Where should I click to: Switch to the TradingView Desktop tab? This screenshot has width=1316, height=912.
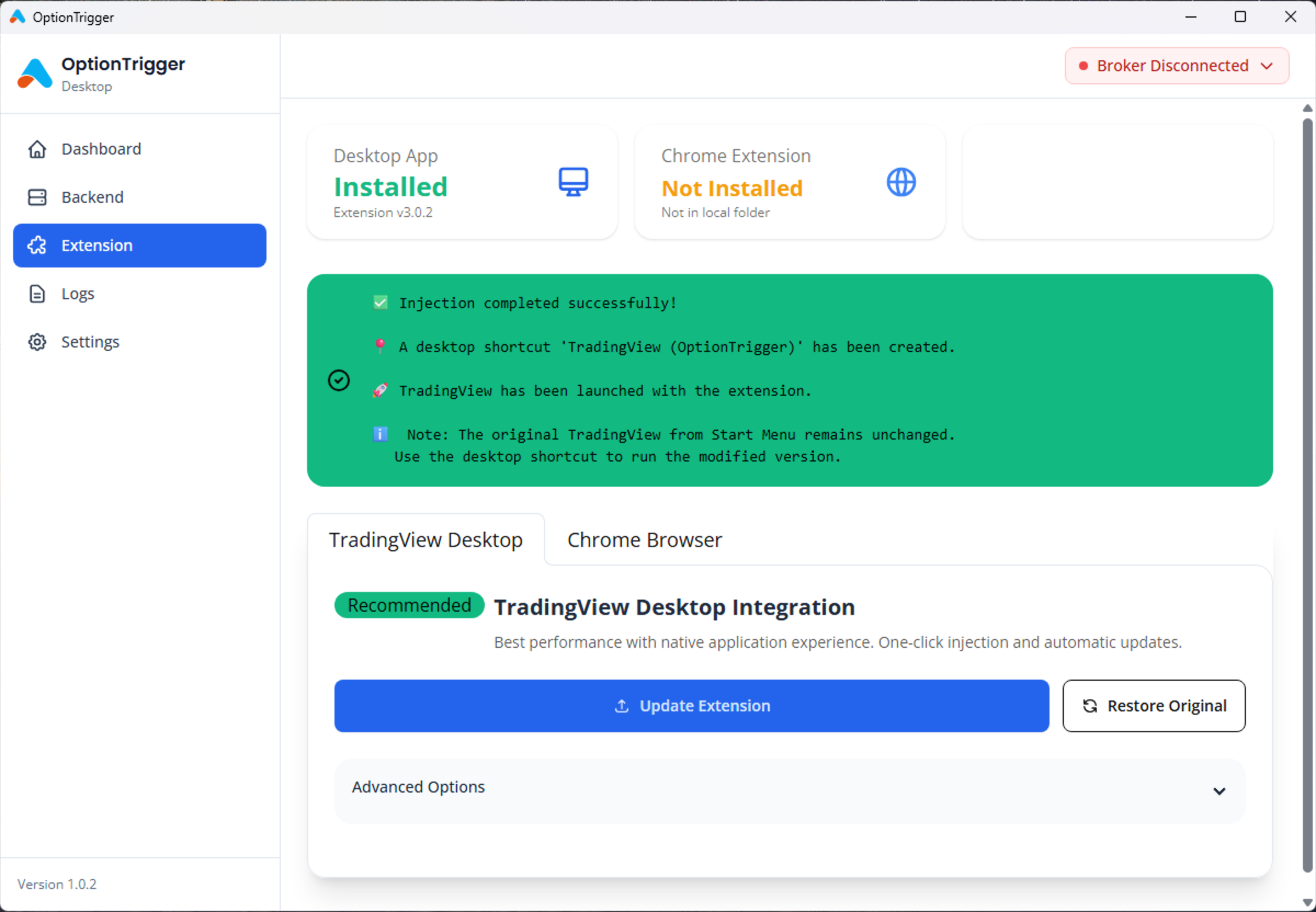(x=426, y=540)
